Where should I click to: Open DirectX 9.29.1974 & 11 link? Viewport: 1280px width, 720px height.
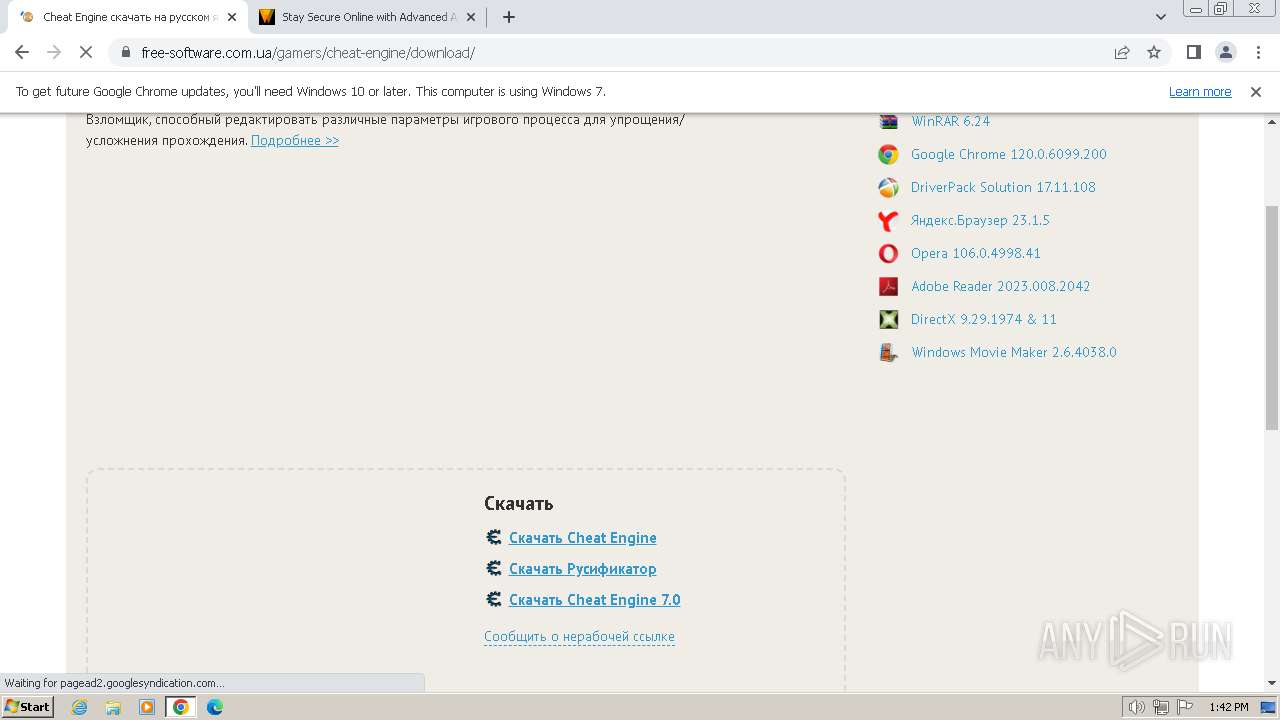tap(984, 319)
